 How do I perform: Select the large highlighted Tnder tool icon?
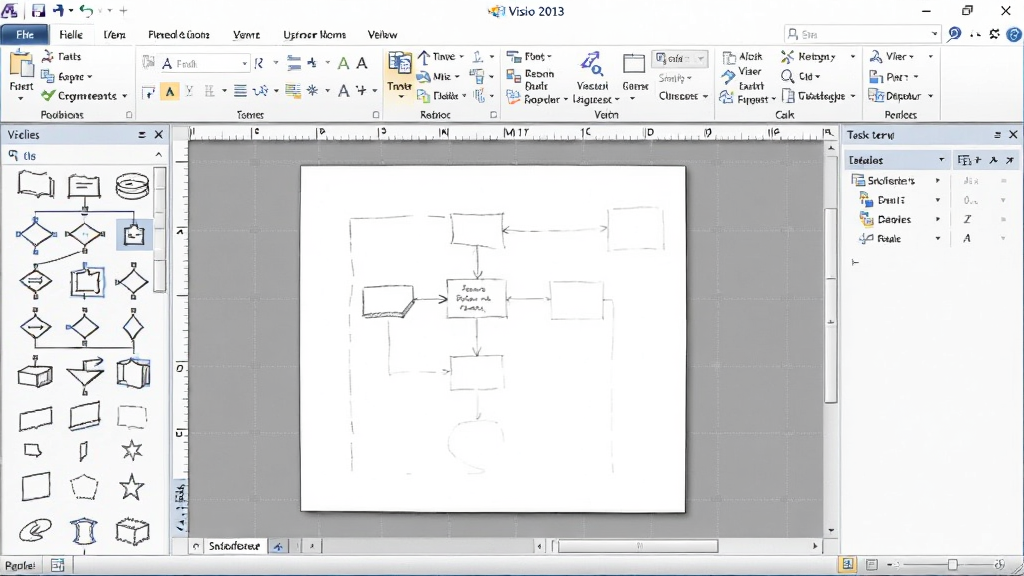click(x=399, y=64)
